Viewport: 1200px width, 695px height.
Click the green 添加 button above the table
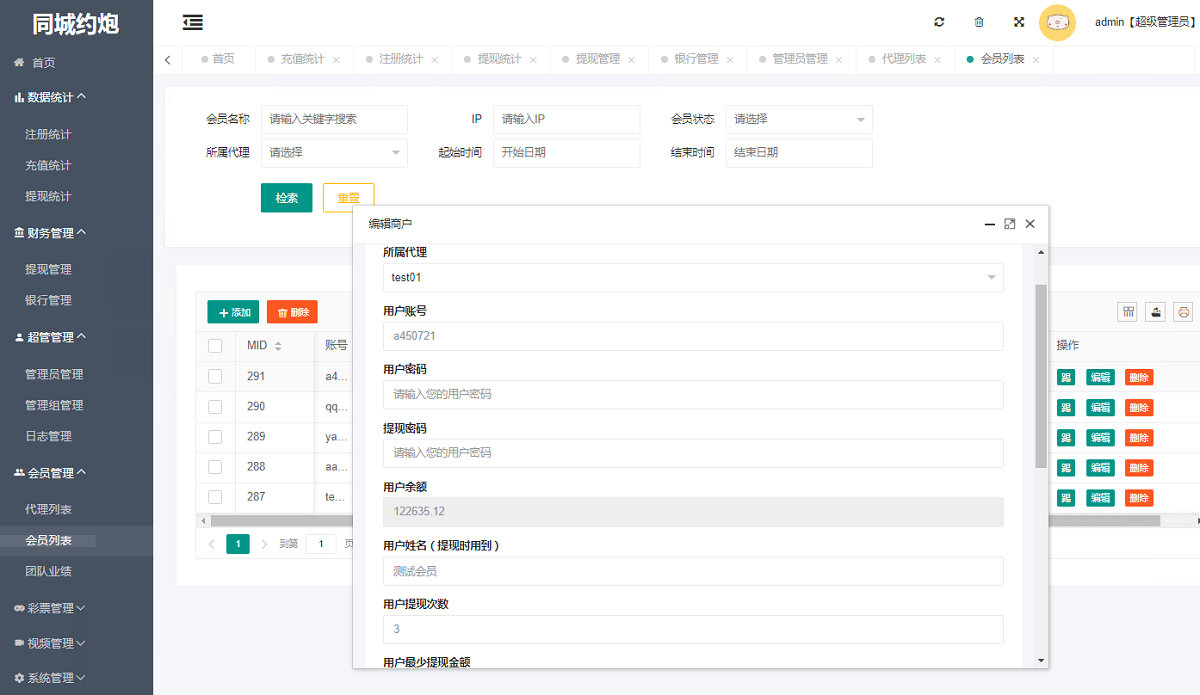(x=233, y=311)
